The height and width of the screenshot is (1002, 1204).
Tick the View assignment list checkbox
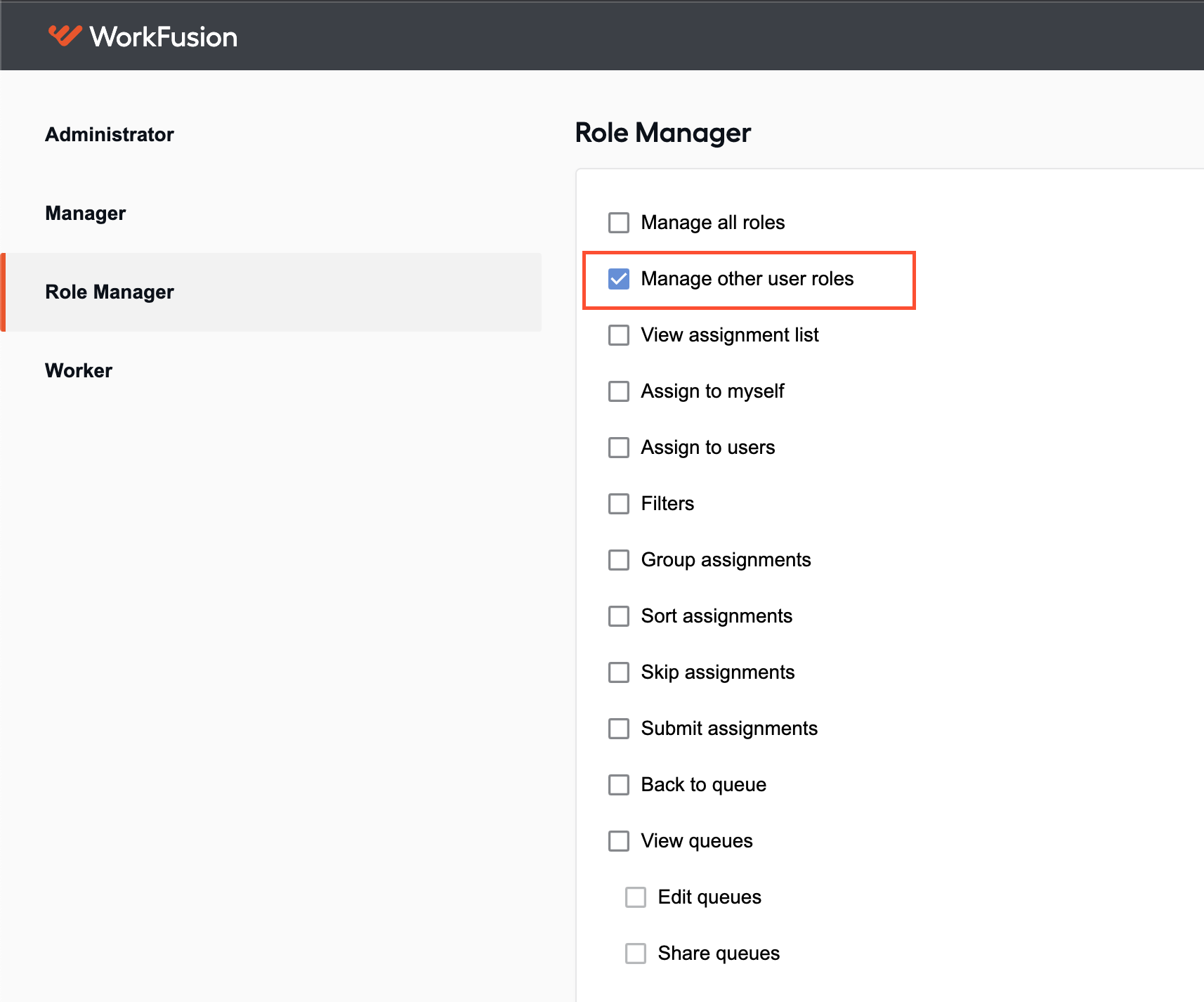tap(619, 335)
